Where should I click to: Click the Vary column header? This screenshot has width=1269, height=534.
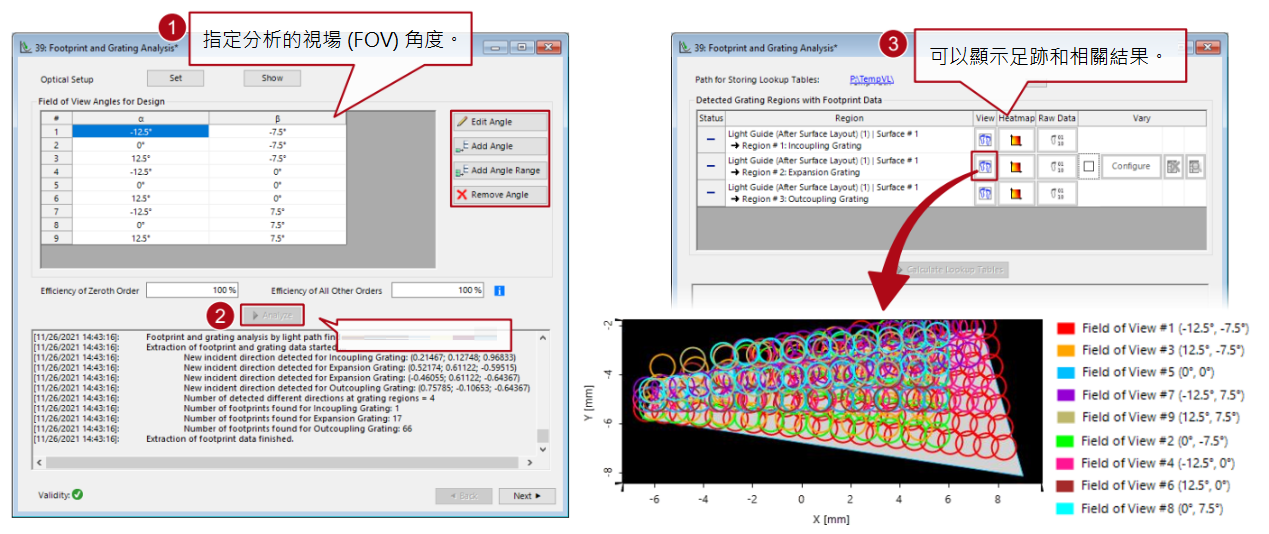pos(1141,118)
